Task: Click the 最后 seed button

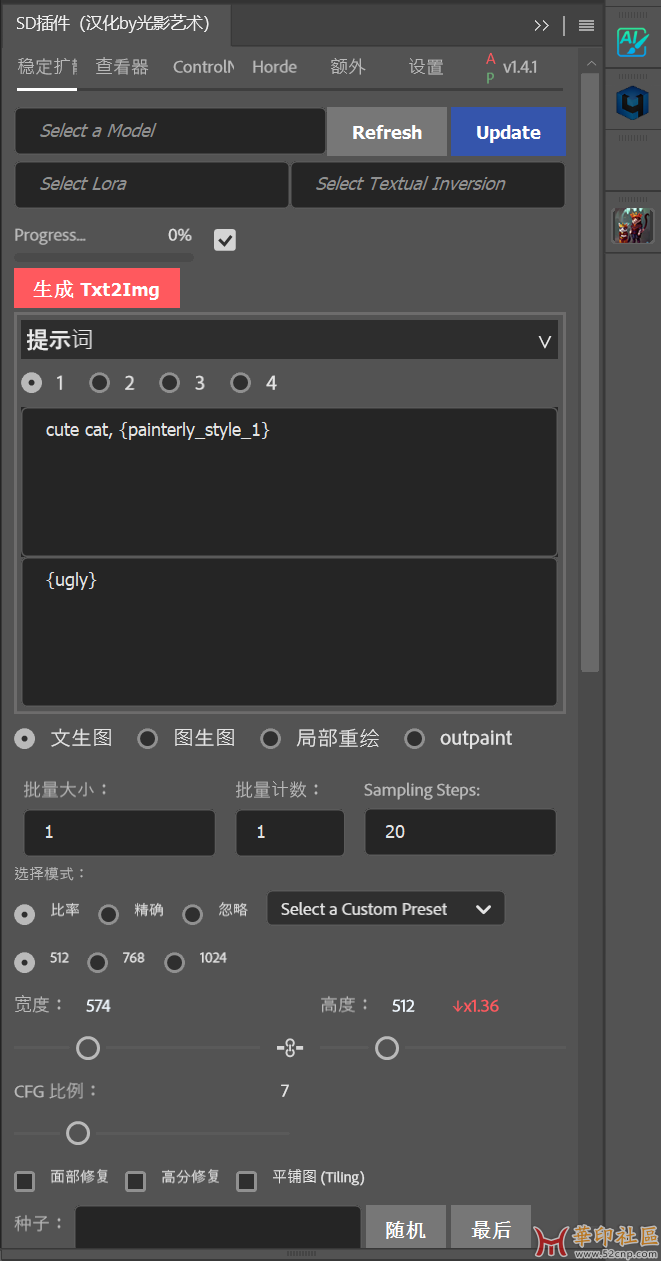Action: pyautogui.click(x=491, y=1228)
